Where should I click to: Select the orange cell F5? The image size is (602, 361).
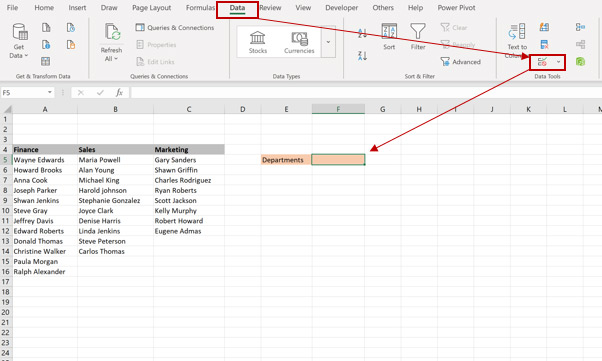point(338,160)
